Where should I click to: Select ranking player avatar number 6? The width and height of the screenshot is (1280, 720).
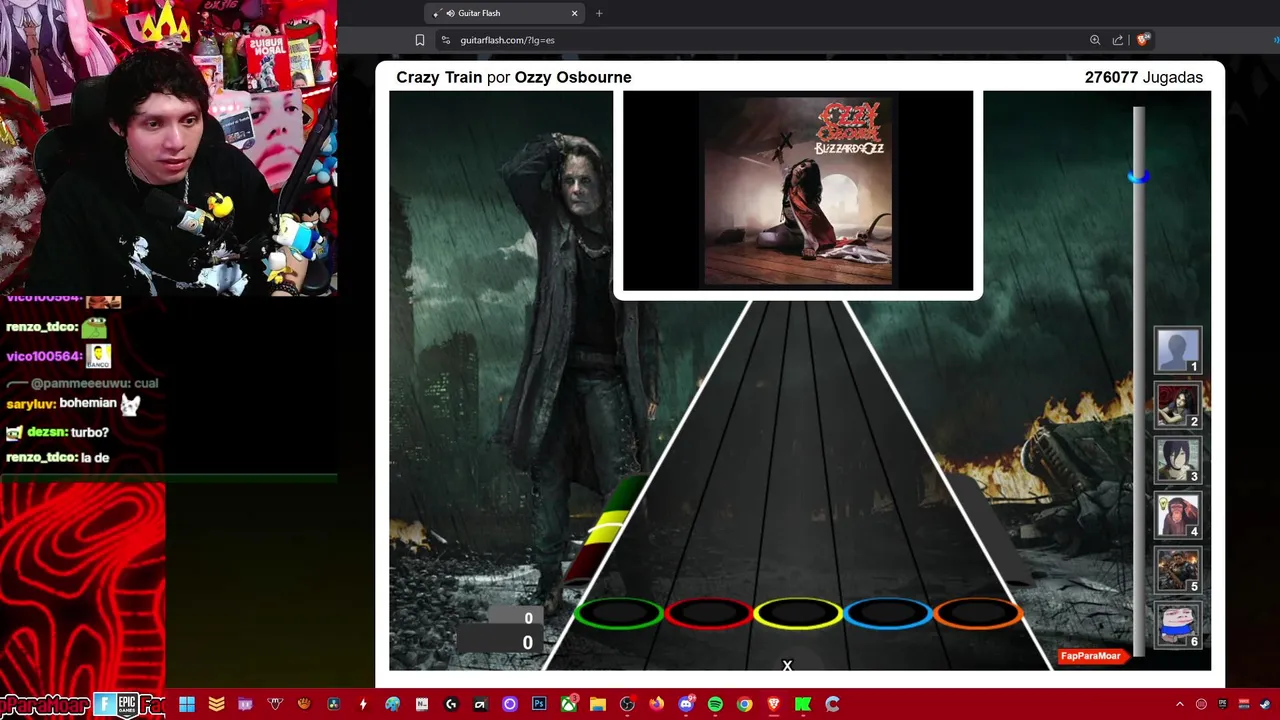tap(1178, 626)
